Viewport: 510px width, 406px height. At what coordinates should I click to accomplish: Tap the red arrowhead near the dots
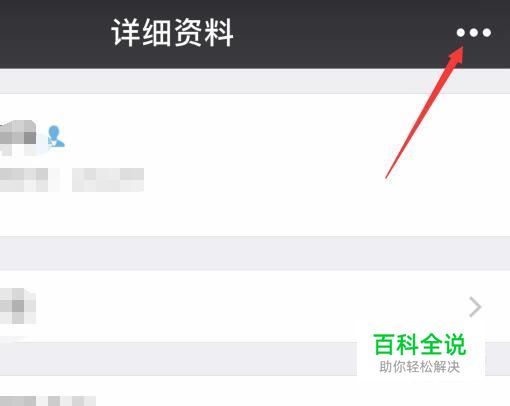[456, 54]
